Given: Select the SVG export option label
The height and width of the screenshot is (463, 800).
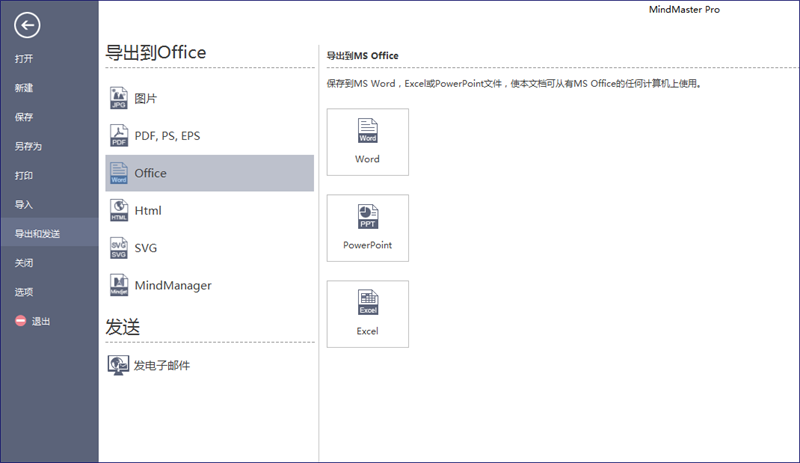Looking at the screenshot, I should [145, 248].
